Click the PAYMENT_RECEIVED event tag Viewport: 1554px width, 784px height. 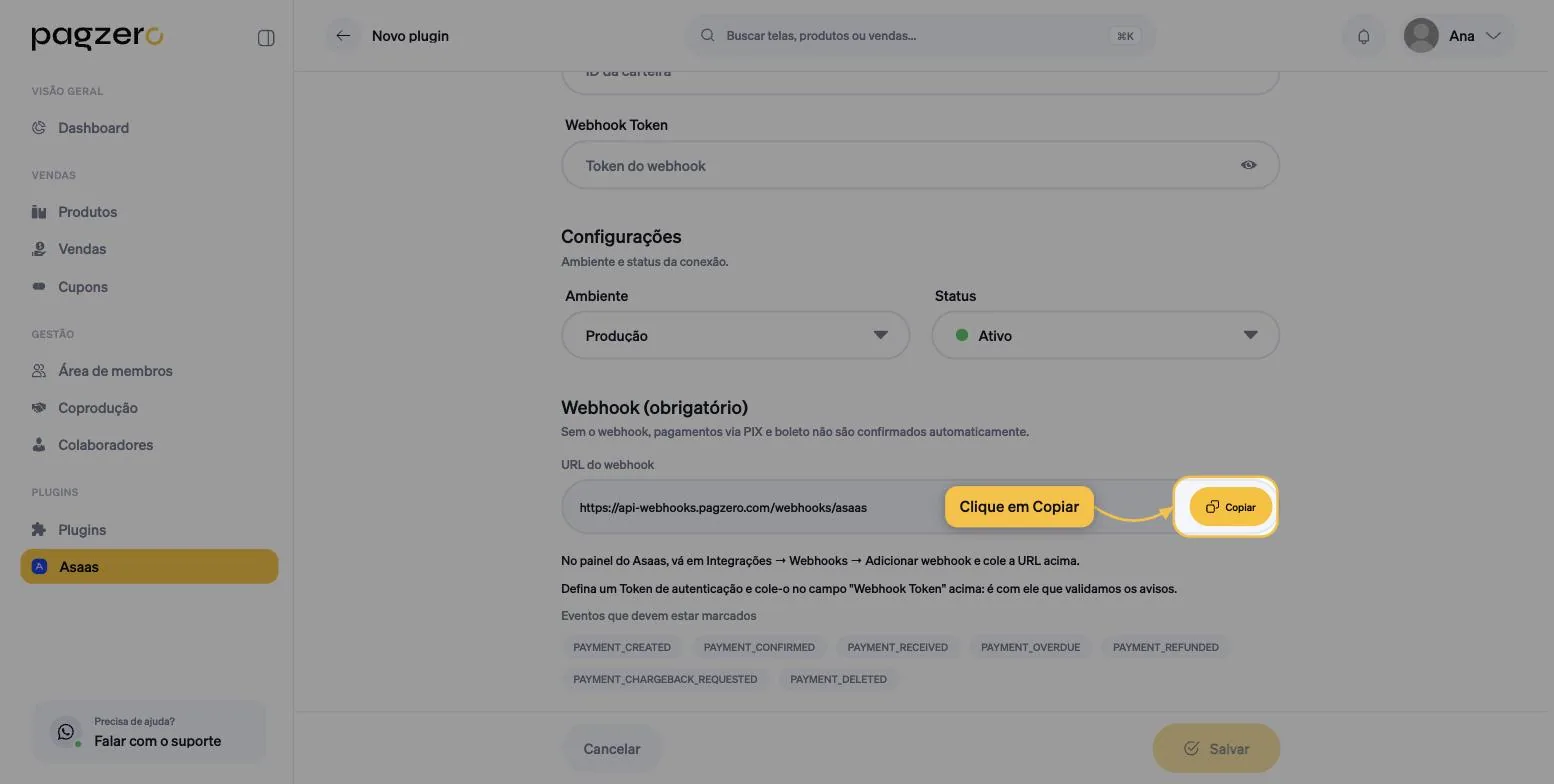(898, 648)
